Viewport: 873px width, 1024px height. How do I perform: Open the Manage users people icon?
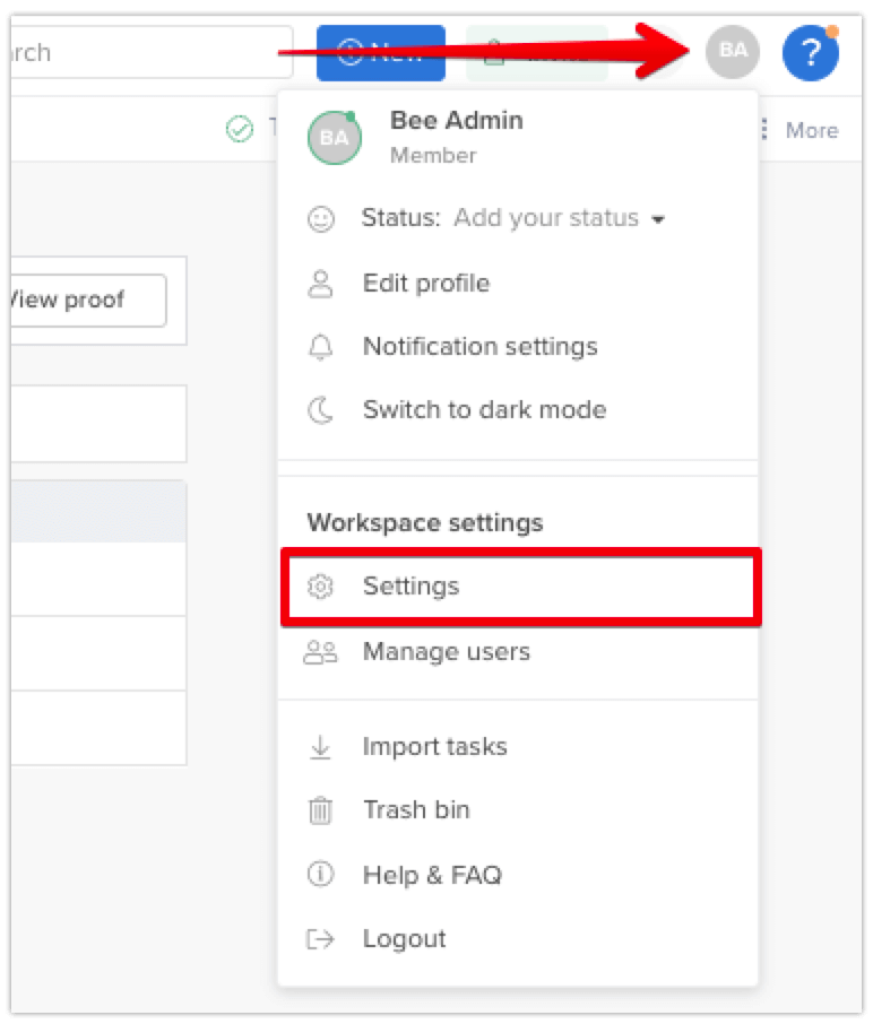[320, 651]
